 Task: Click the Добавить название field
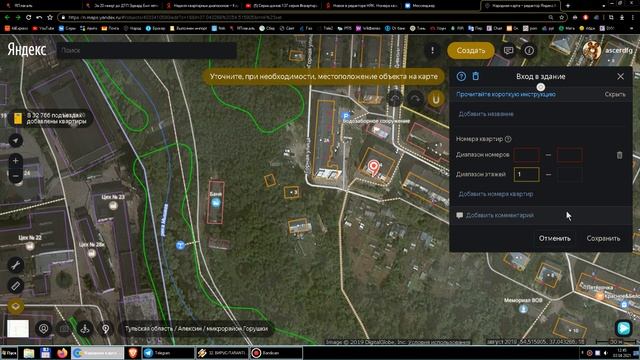click(x=540, y=114)
